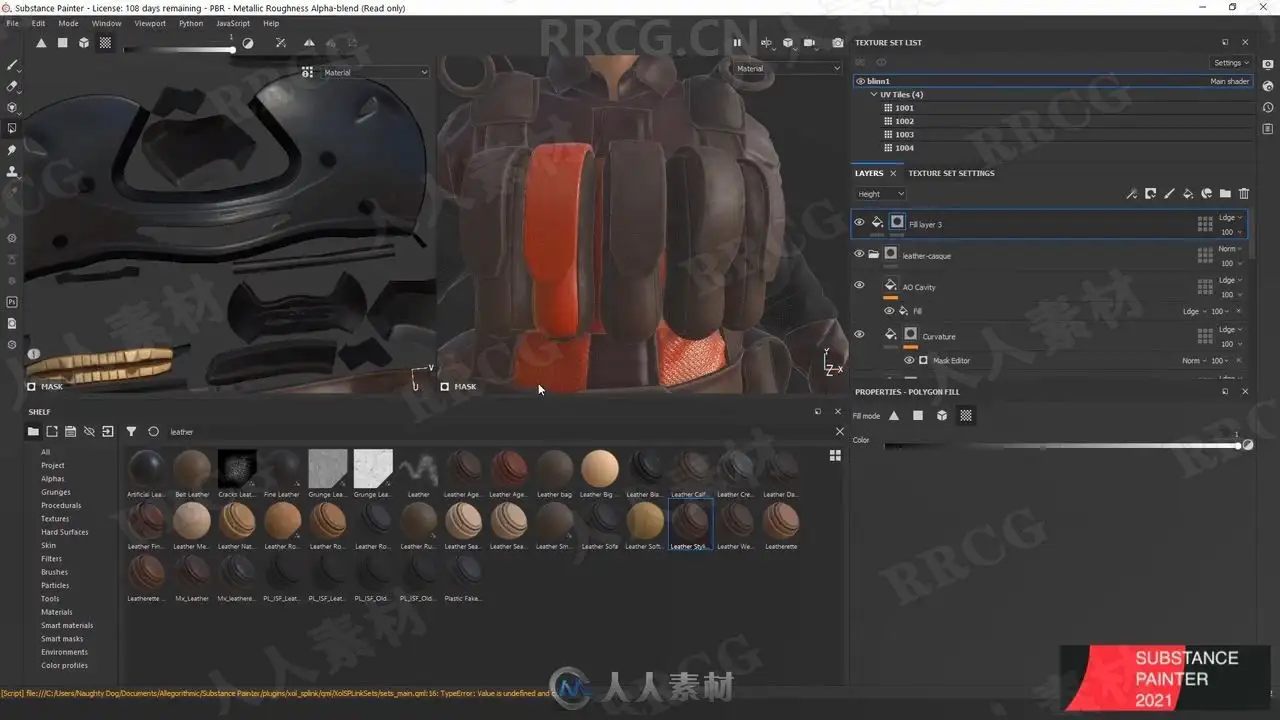Hide the Curvature layer

point(858,335)
